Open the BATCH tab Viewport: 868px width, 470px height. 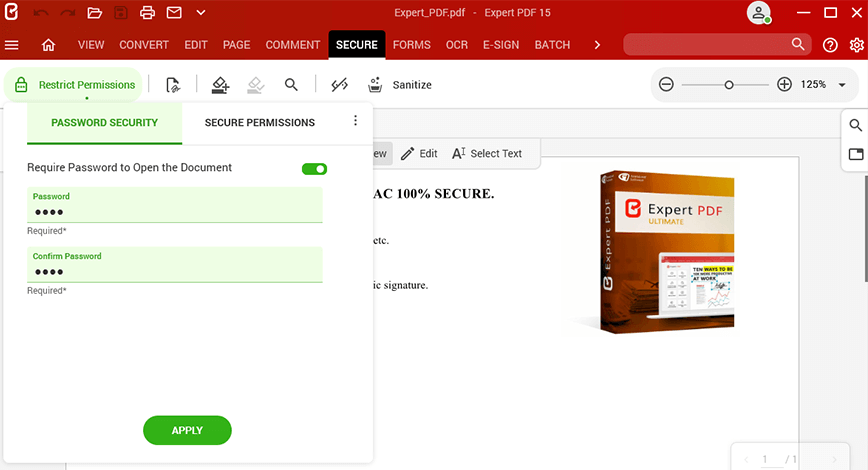click(x=552, y=45)
